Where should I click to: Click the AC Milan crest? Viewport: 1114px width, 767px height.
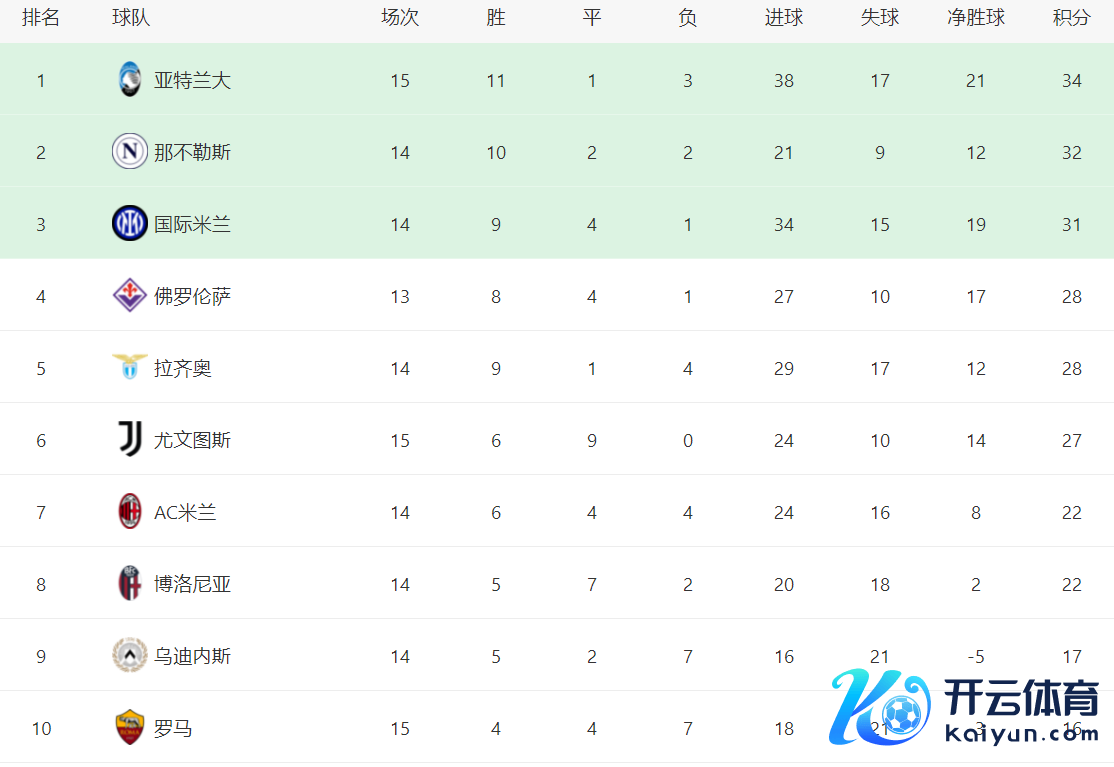[x=130, y=512]
